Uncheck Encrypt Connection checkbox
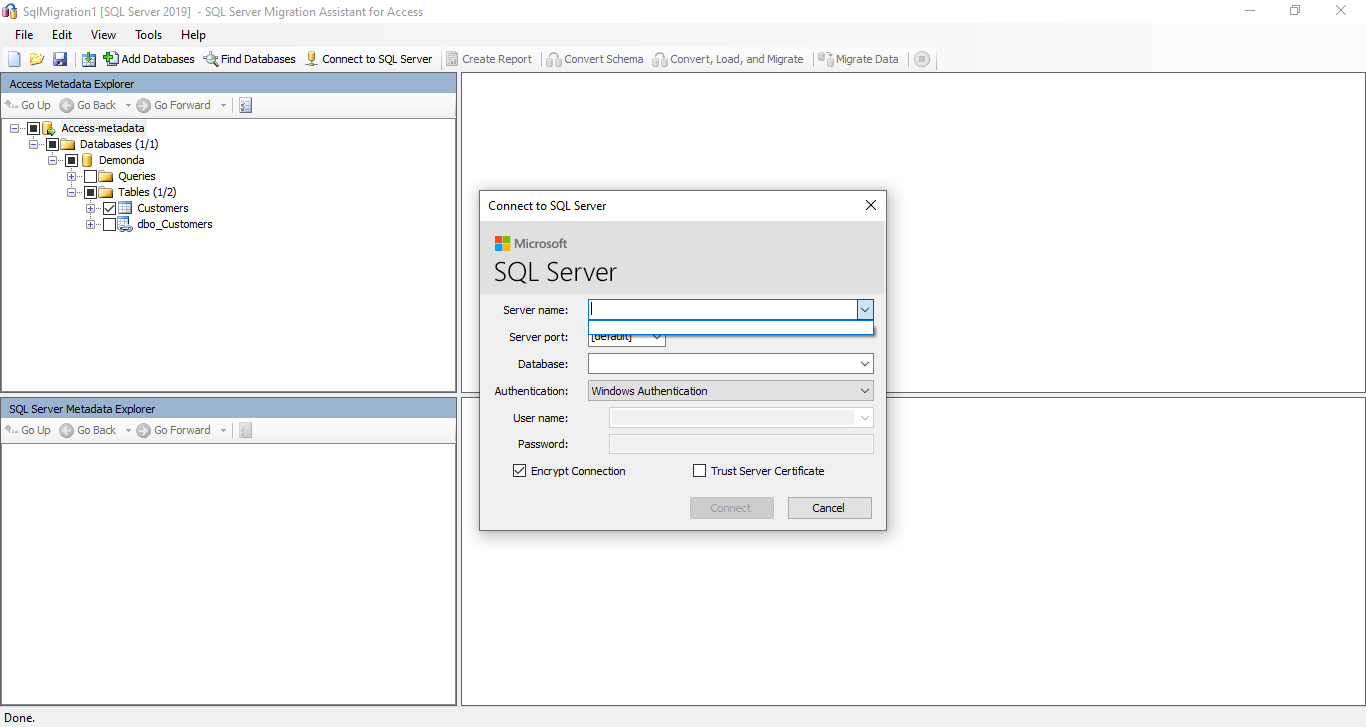This screenshot has width=1366, height=727. point(520,471)
